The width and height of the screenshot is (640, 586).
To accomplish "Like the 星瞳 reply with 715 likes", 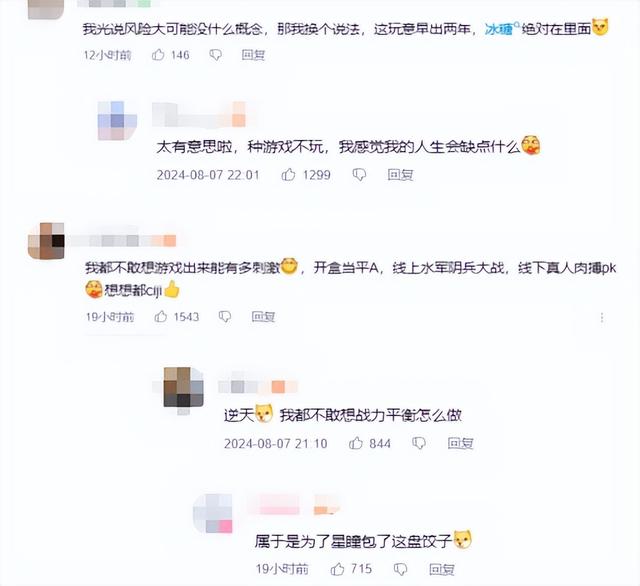I will click(337, 568).
